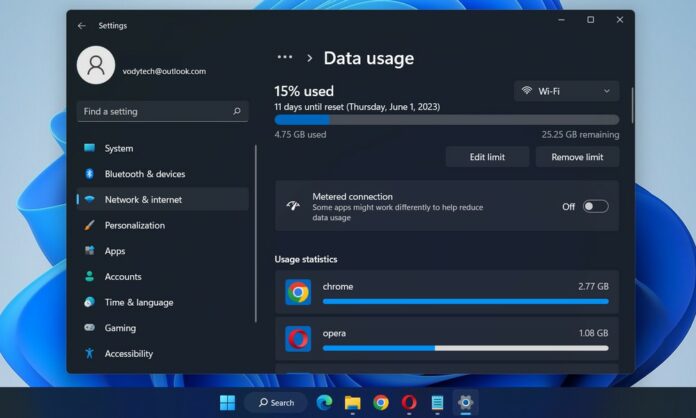Click the 2.77 GB chrome value
This screenshot has height=418, width=696.
(593, 286)
